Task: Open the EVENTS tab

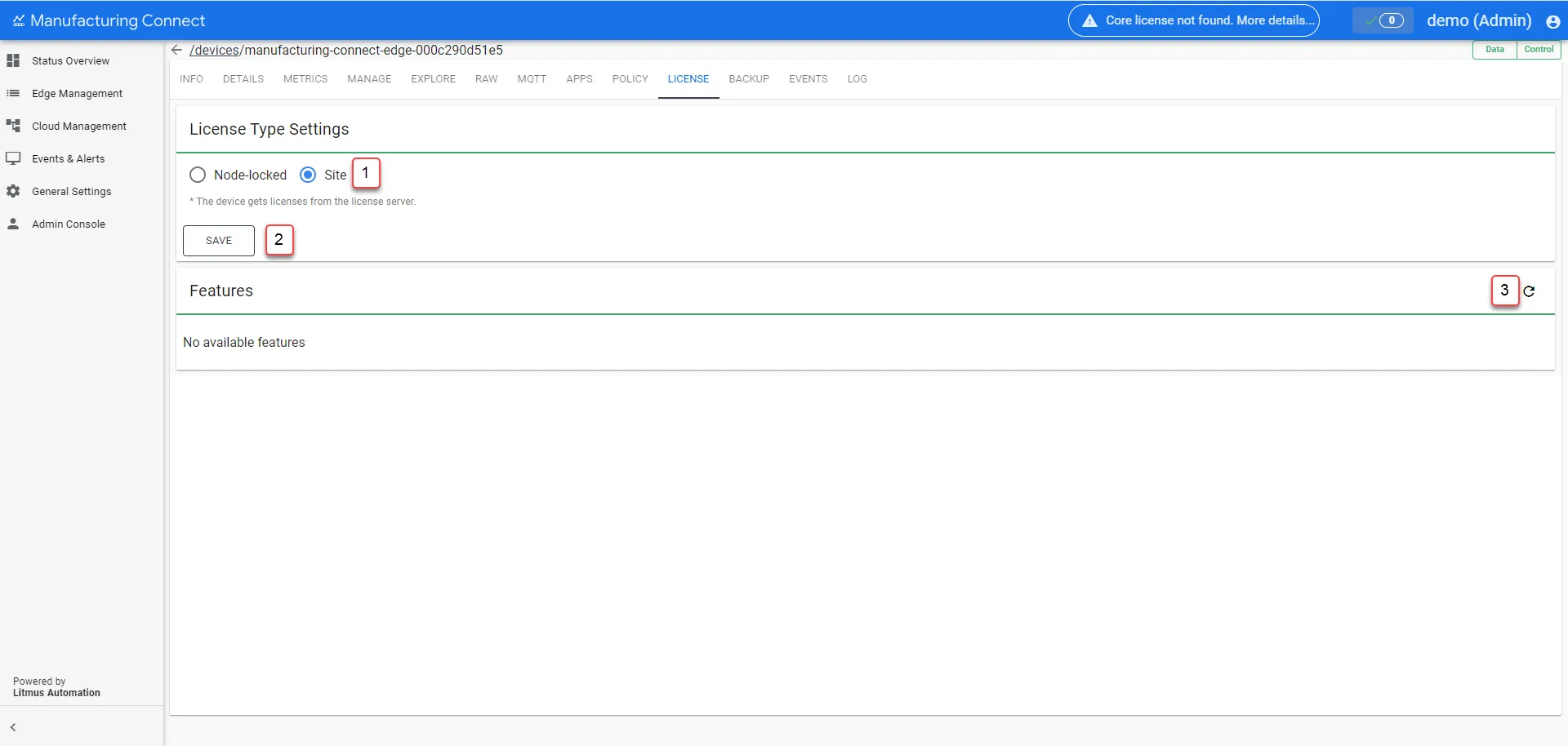Action: click(808, 79)
